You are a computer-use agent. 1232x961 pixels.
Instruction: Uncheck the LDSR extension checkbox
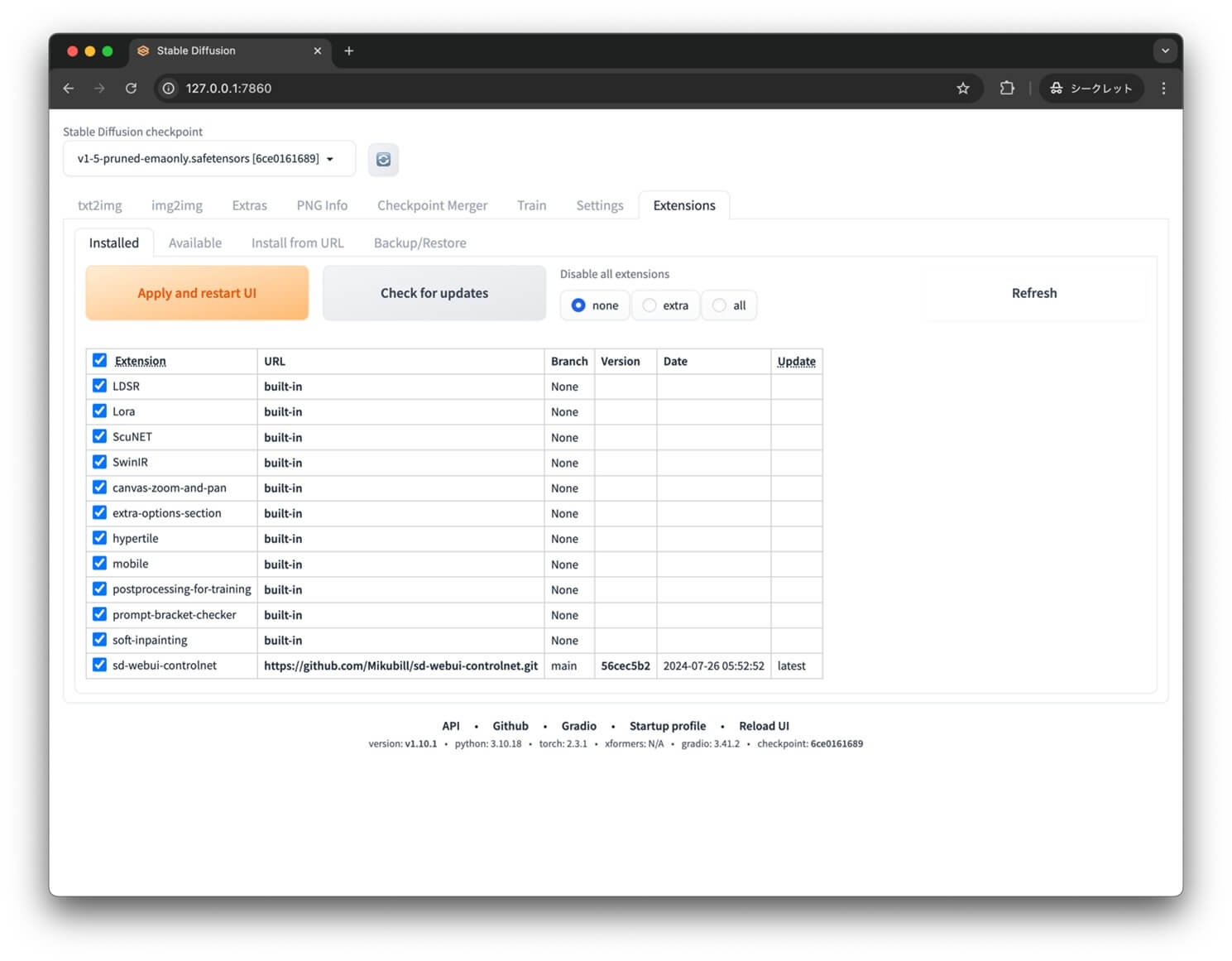[x=99, y=386]
